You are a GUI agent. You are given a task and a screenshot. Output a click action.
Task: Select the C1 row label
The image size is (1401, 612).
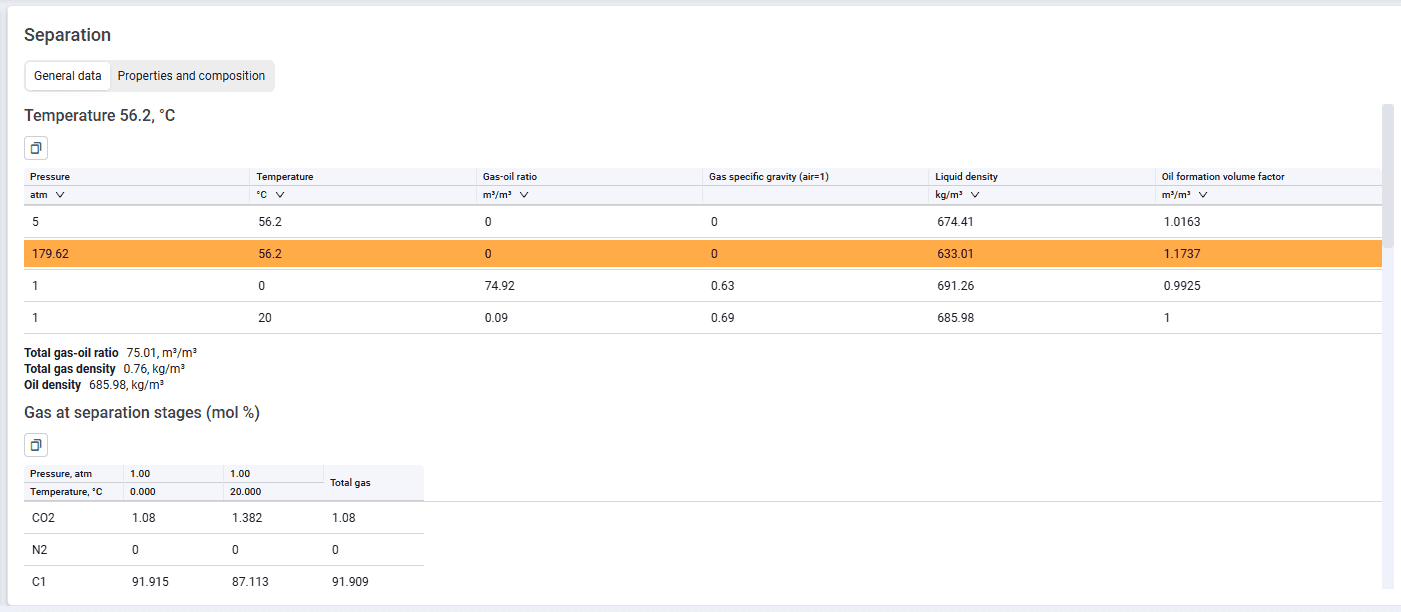click(x=40, y=582)
